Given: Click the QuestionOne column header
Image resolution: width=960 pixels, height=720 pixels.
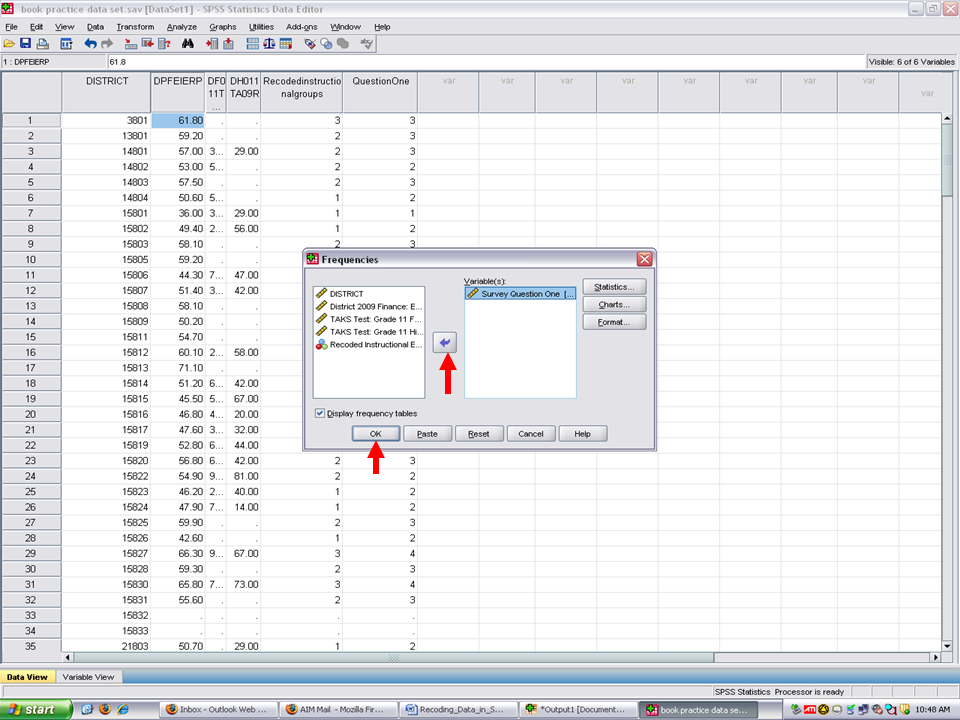Looking at the screenshot, I should point(379,82).
